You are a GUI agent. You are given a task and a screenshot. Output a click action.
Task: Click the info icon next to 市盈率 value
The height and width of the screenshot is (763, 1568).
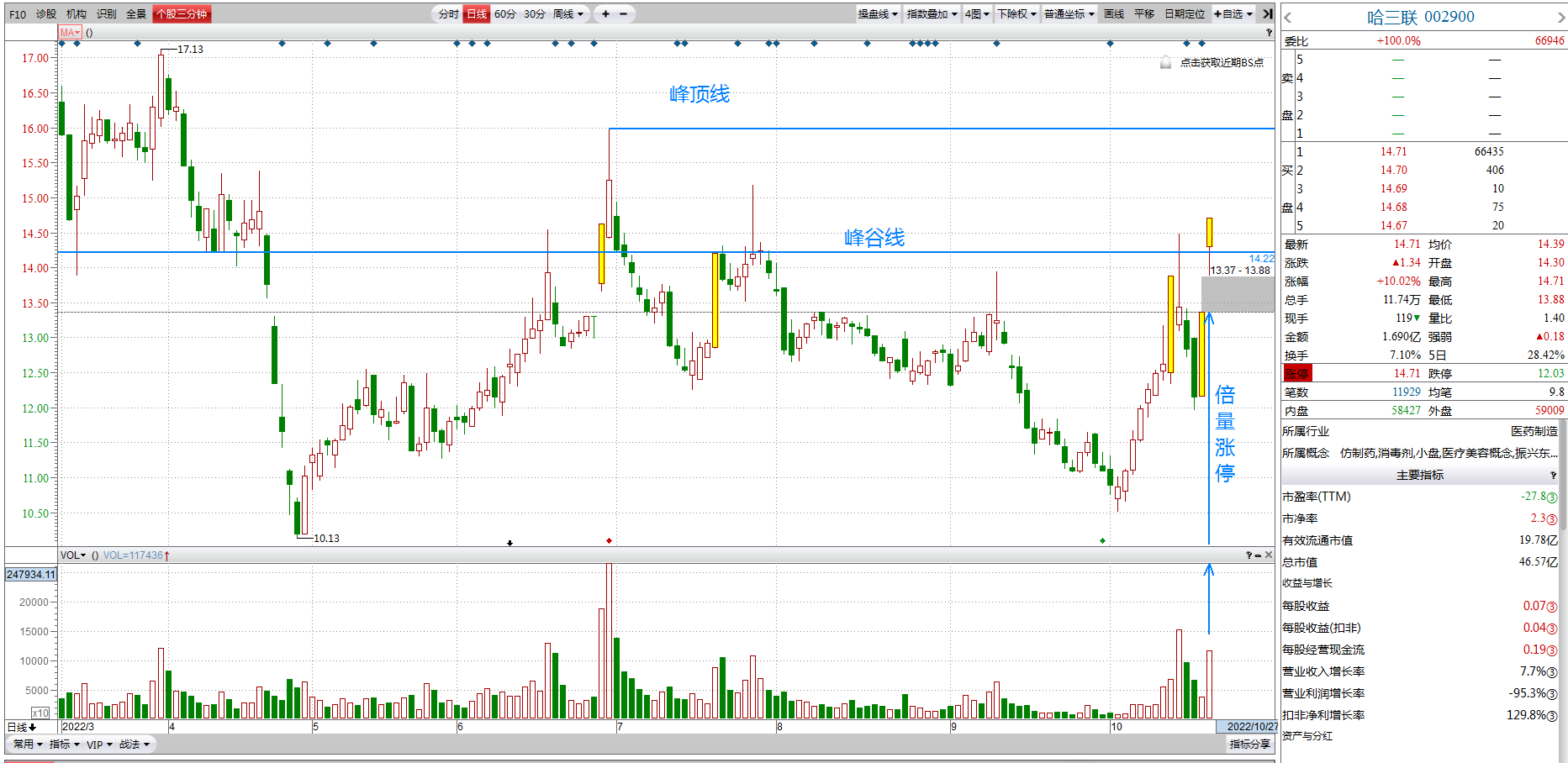(1552, 497)
